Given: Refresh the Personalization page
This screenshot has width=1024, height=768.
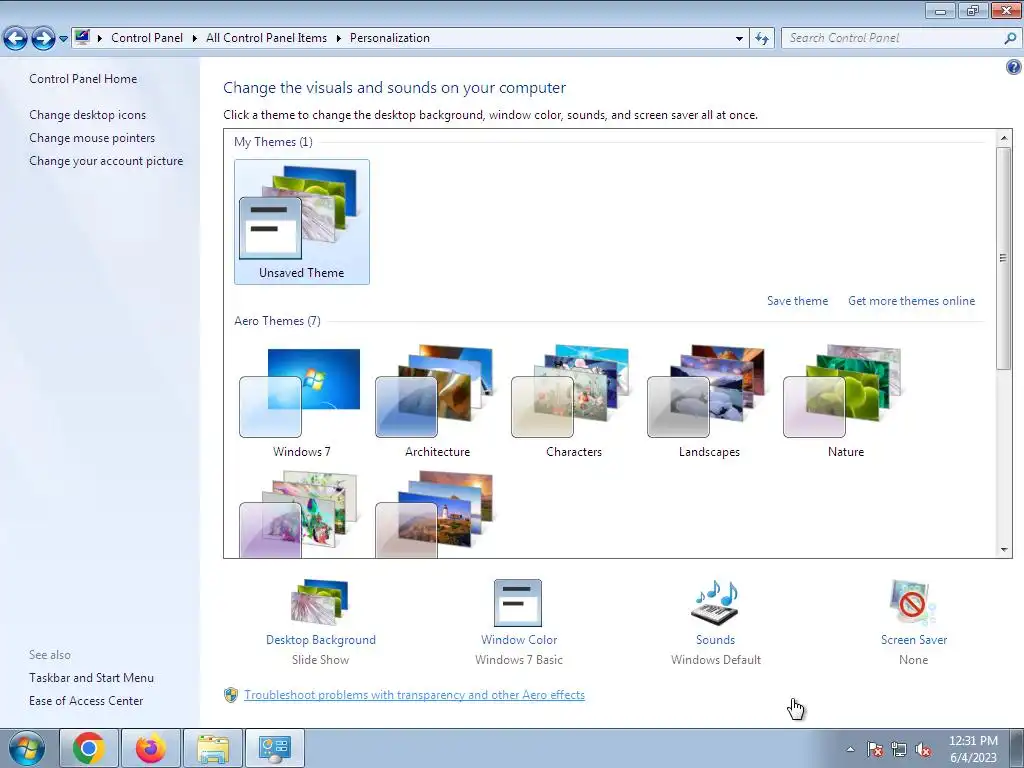Looking at the screenshot, I should coord(761,38).
